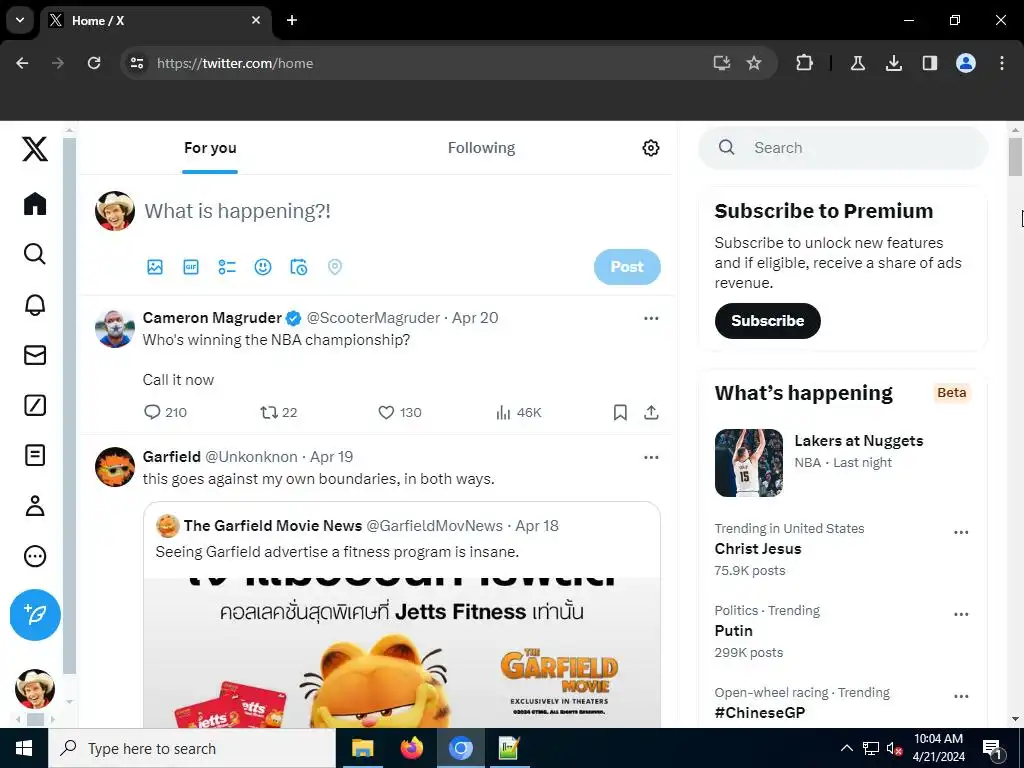Open more options for Putin trend
The width and height of the screenshot is (1024, 768).
[x=961, y=615]
